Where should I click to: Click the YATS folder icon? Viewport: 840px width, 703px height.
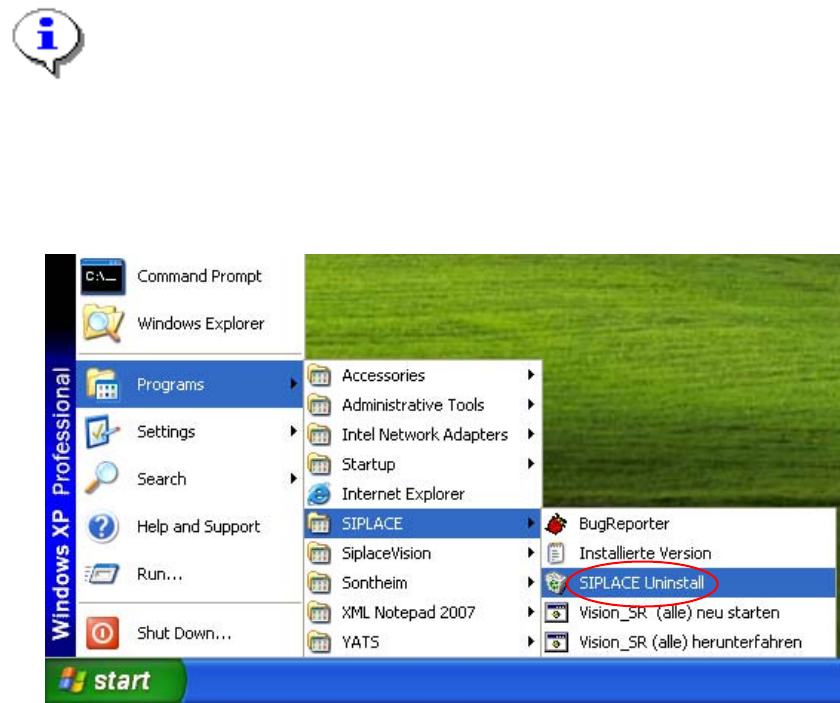coord(319,641)
